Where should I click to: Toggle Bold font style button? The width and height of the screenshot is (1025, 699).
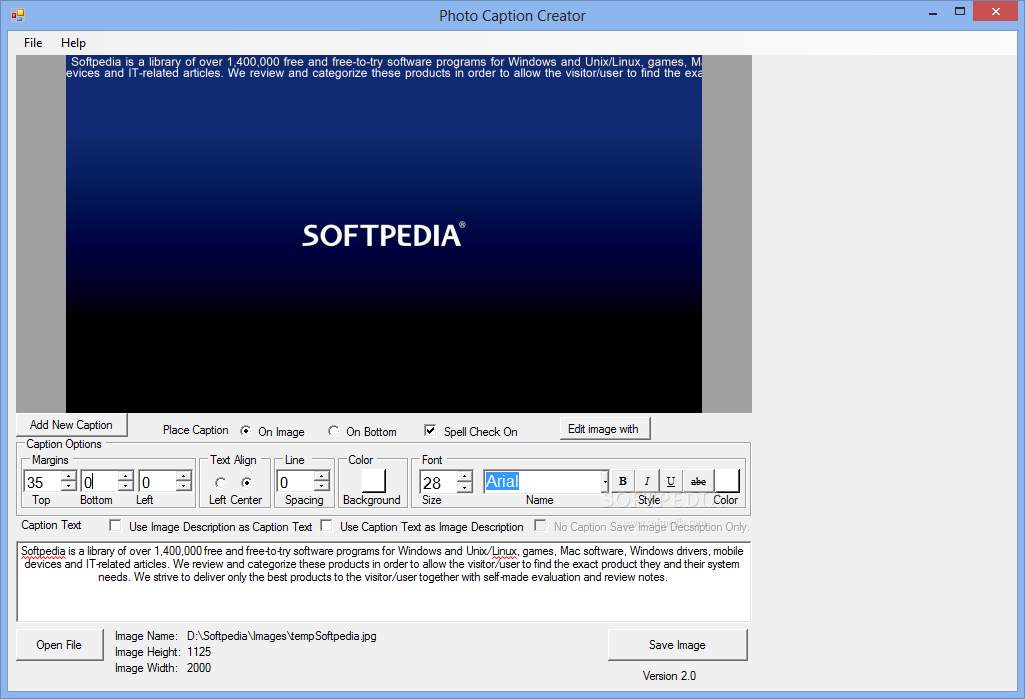[623, 481]
